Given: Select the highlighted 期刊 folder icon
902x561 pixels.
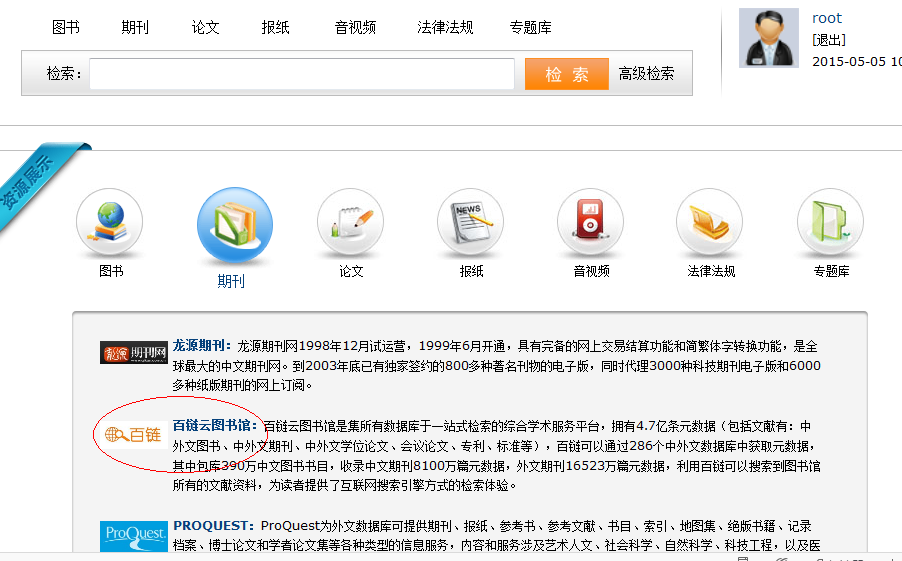Looking at the screenshot, I should click(235, 226).
